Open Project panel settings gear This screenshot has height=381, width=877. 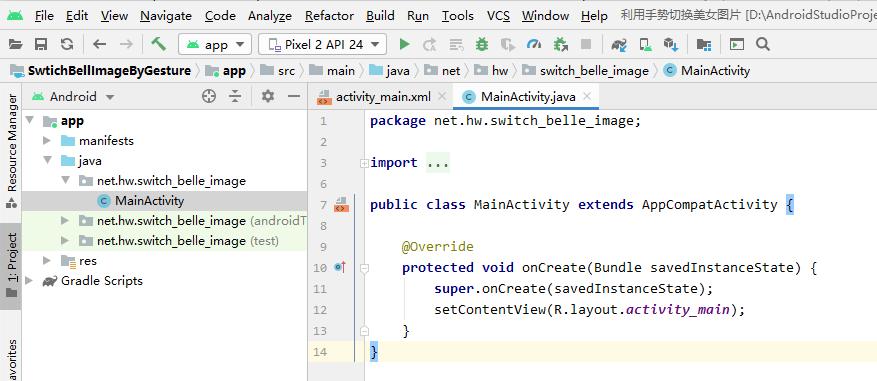[268, 96]
